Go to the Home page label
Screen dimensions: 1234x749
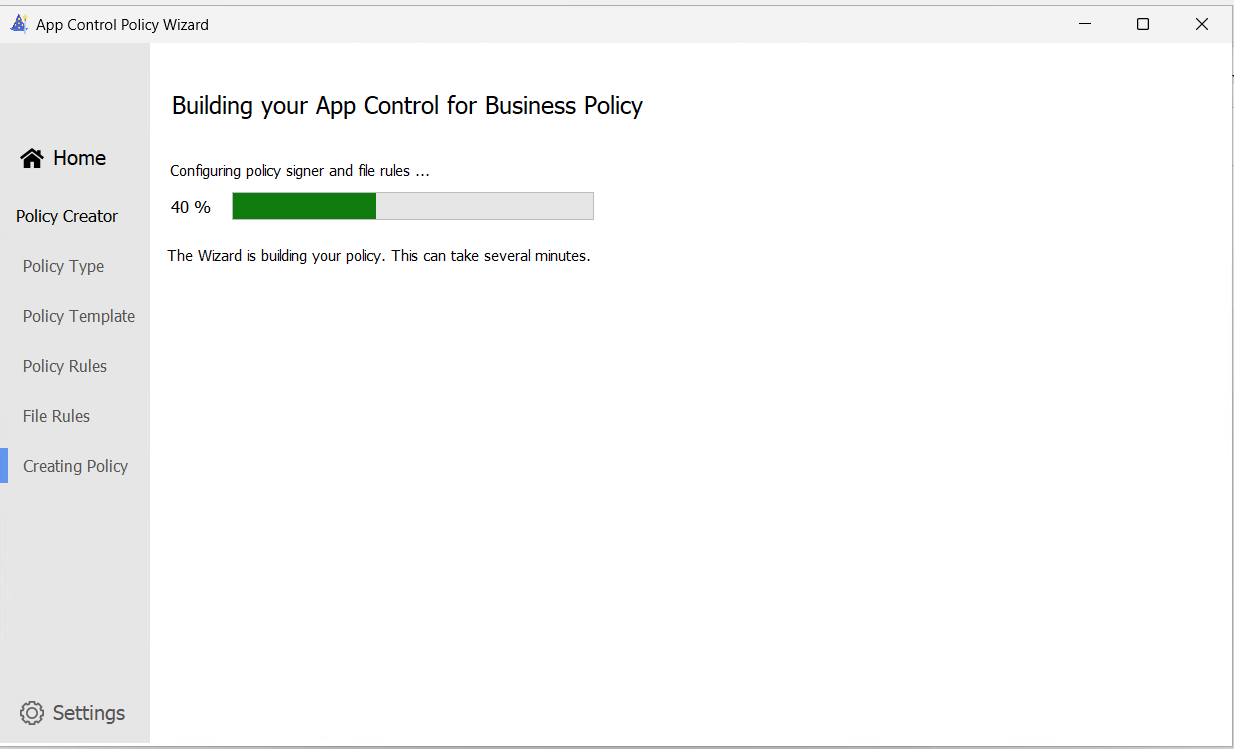pyautogui.click(x=79, y=158)
